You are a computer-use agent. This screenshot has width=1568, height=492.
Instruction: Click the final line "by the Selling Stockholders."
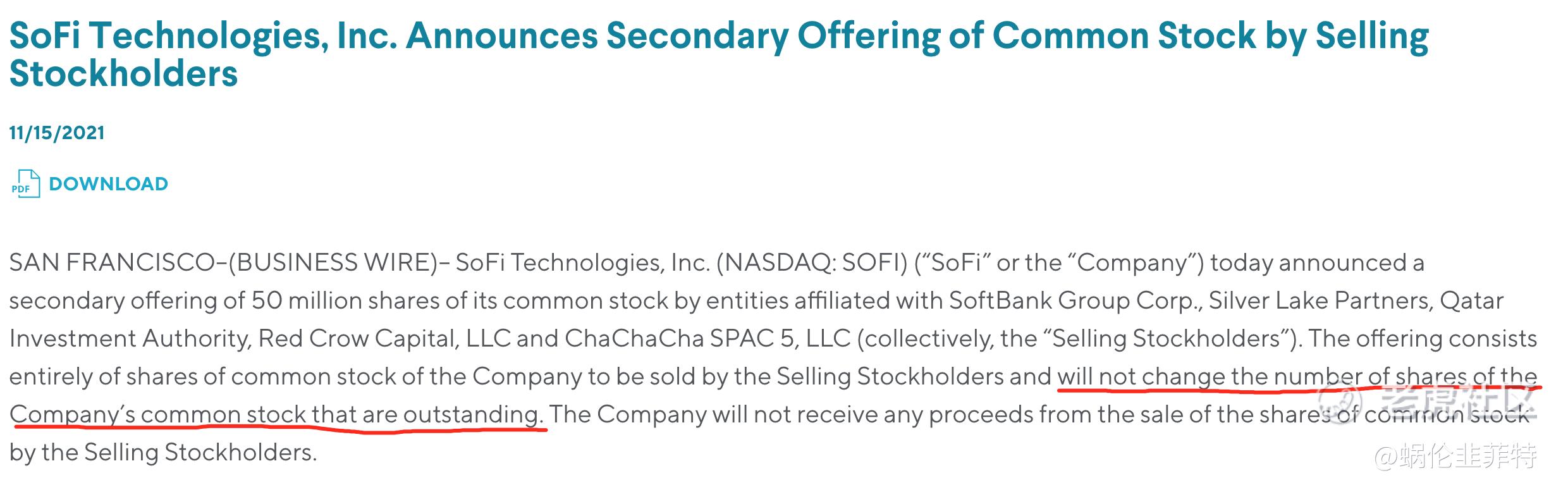[x=163, y=453]
